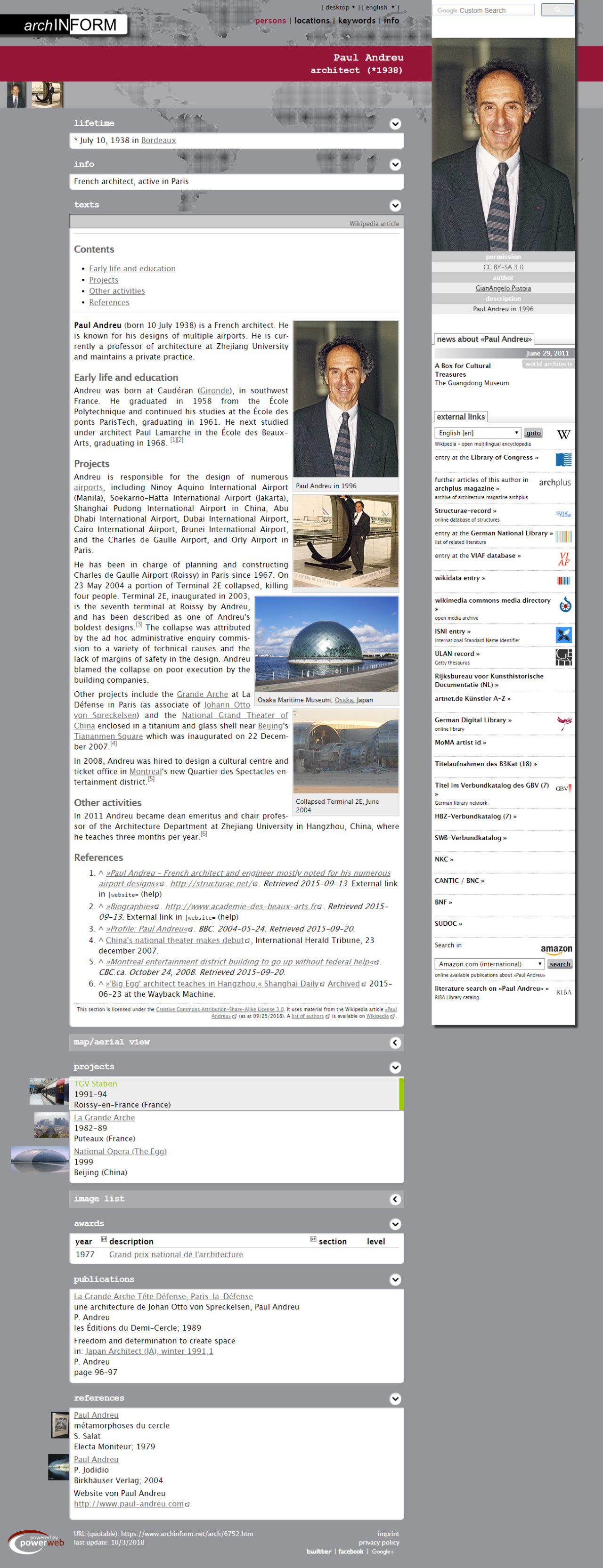Click the powerweb logo in footer

[x=36, y=1543]
